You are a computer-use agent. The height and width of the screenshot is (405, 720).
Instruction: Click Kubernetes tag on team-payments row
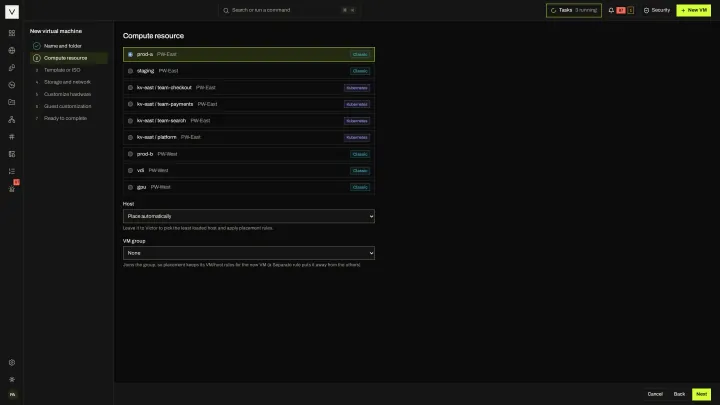pyautogui.click(x=357, y=104)
